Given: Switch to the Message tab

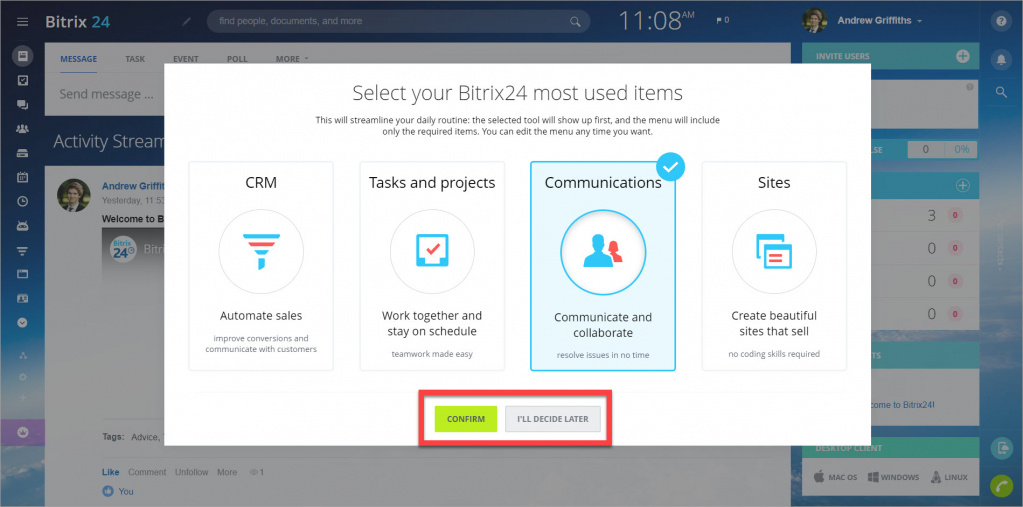Looking at the screenshot, I should pos(78,59).
